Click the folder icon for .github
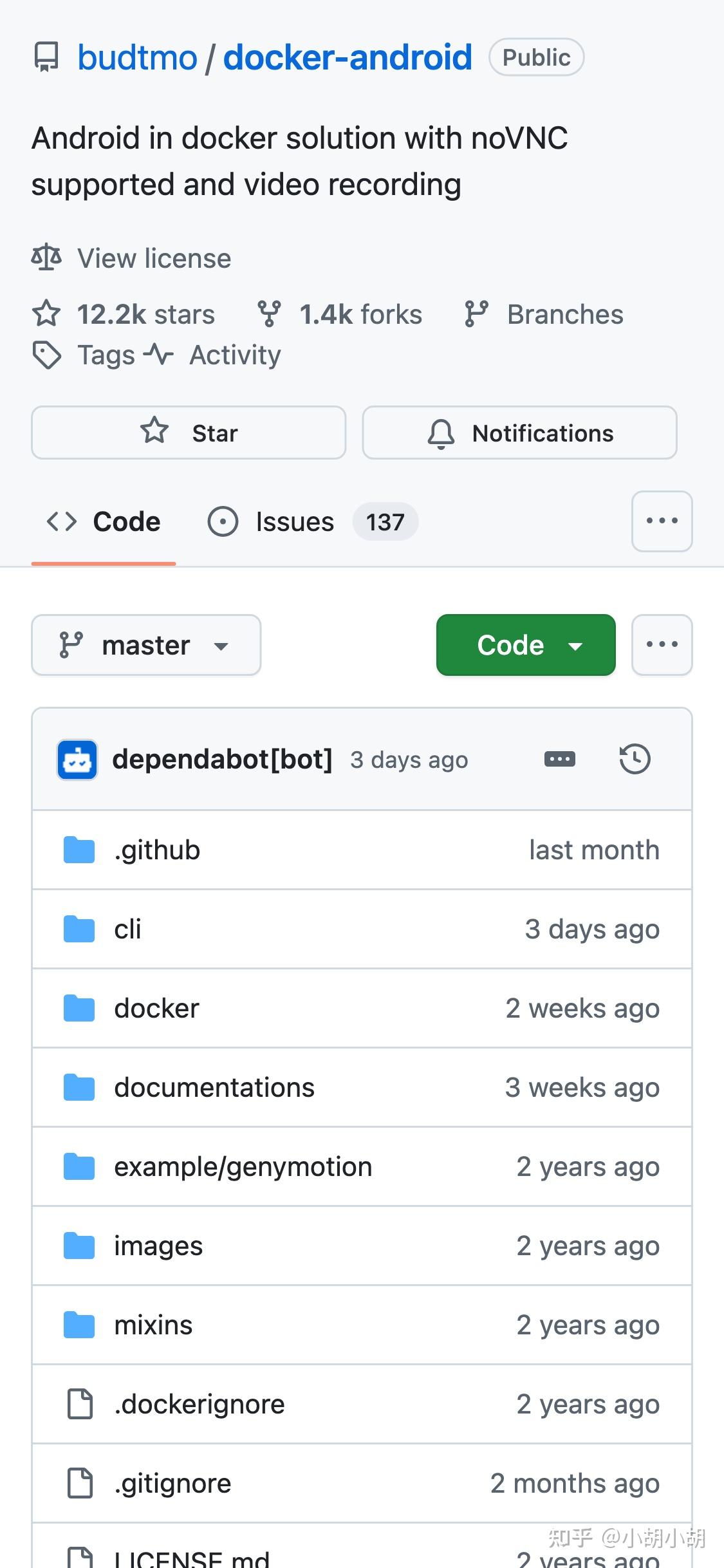This screenshot has height=1568, width=724. (79, 850)
